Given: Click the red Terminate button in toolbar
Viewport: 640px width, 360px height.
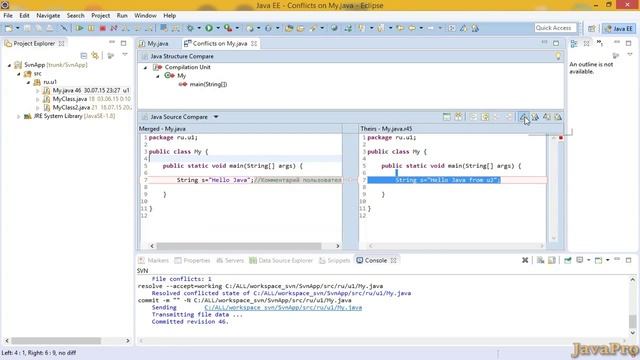Looking at the screenshot, I should click(x=102, y=28).
